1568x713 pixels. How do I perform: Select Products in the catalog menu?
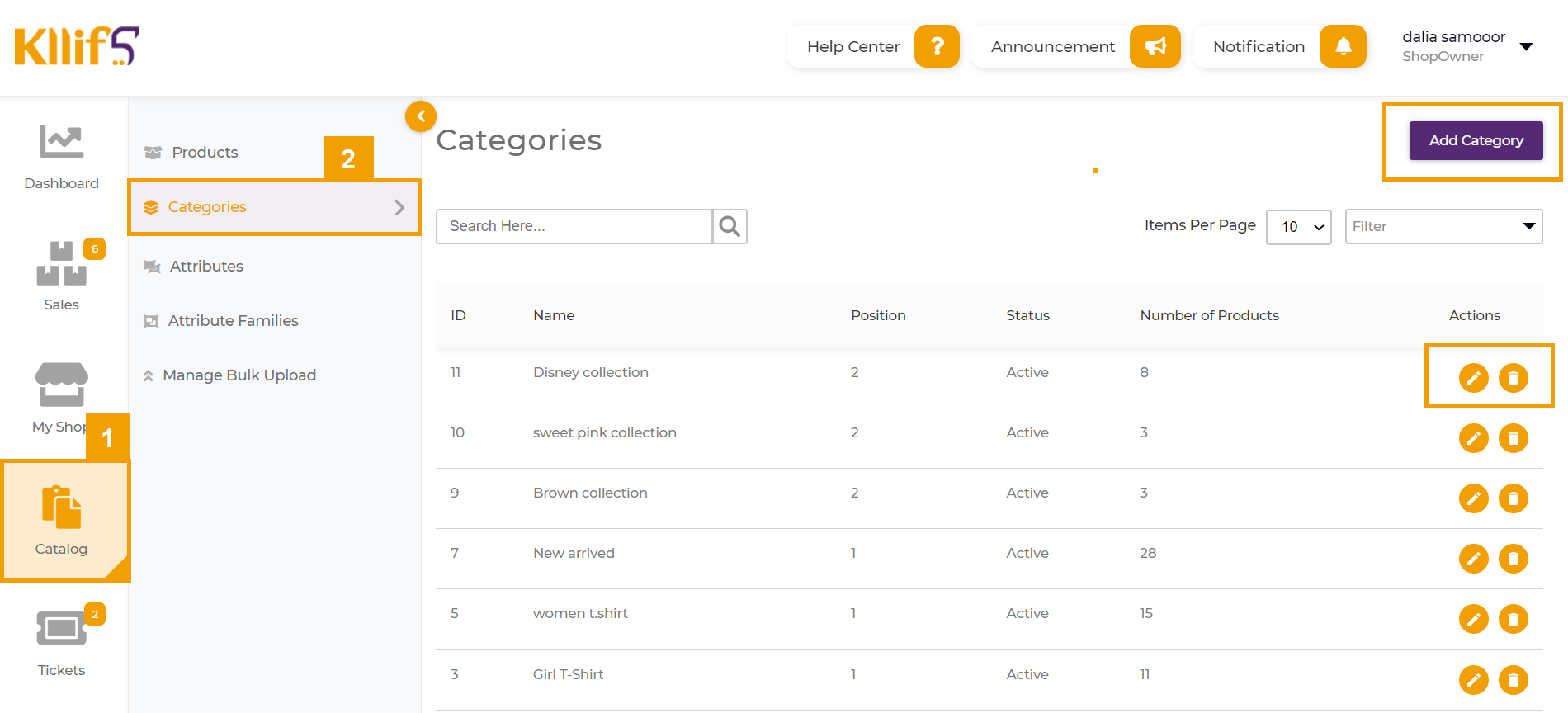click(x=205, y=153)
